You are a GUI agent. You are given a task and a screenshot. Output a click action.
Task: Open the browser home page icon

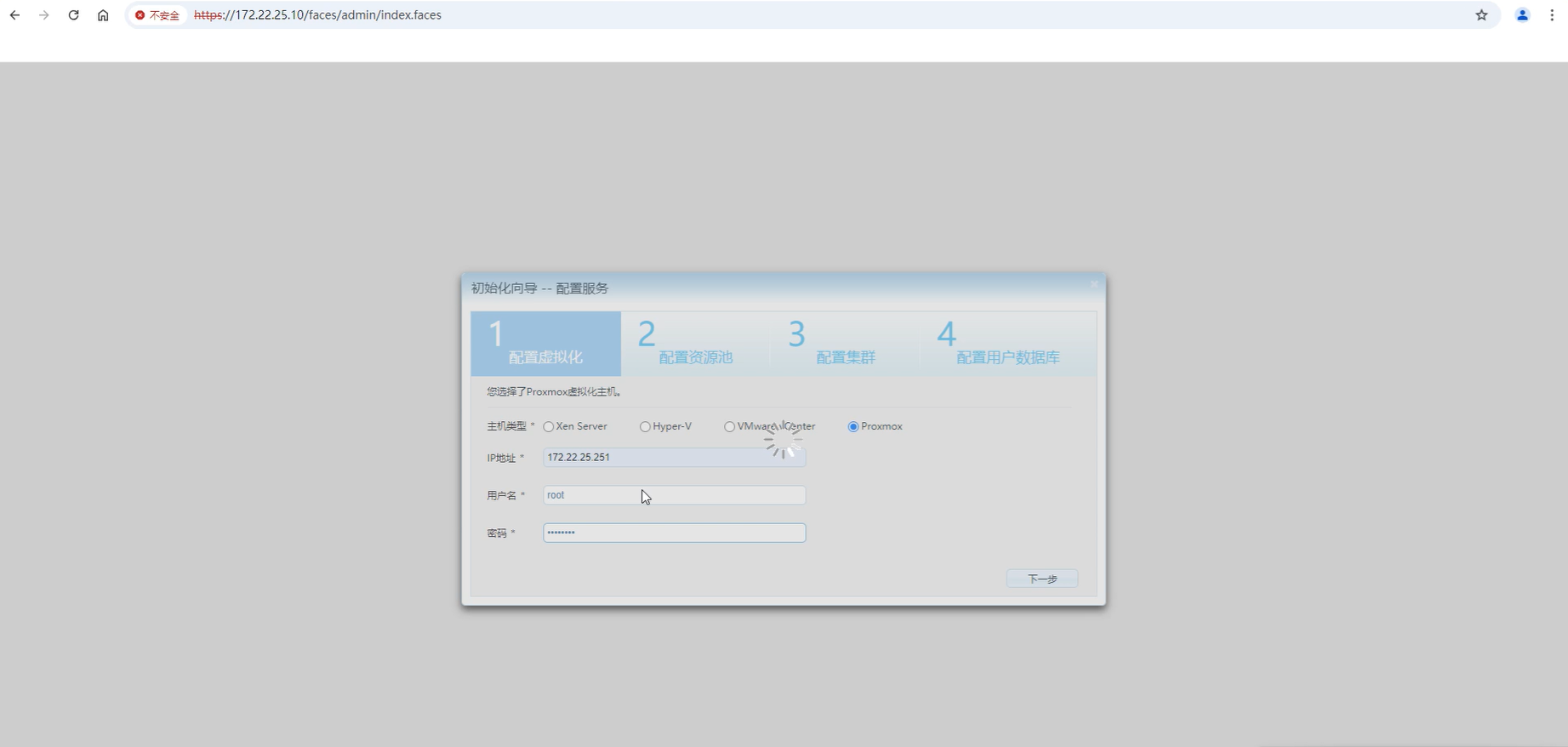[103, 15]
